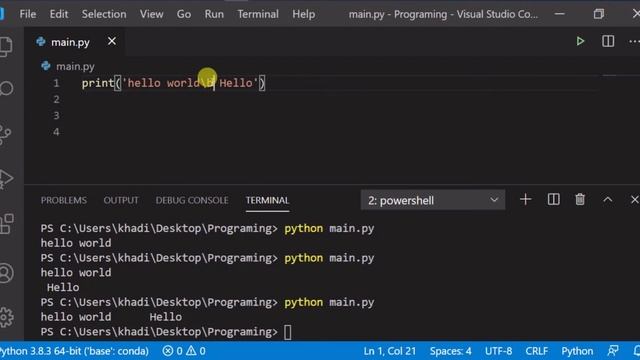This screenshot has width=640, height=360.
Task: Open Source Control view in activity bar
Action: click(5, 135)
